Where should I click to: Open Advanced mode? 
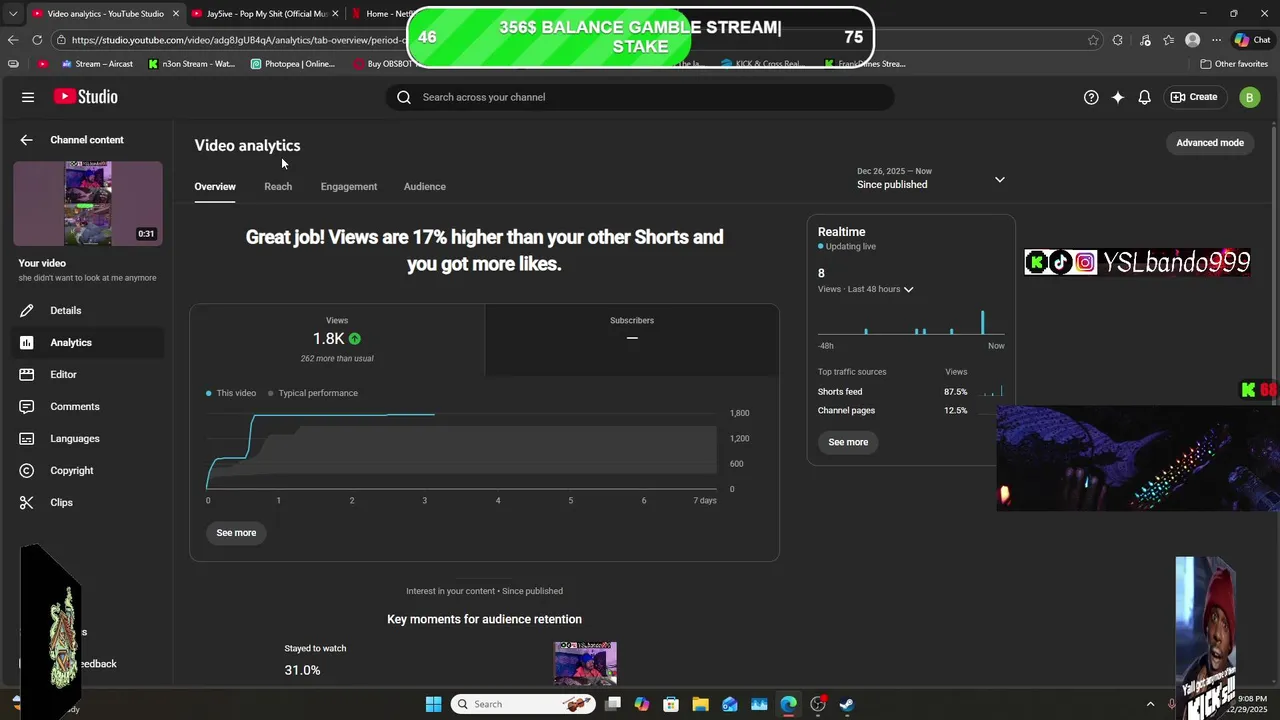pos(1210,143)
